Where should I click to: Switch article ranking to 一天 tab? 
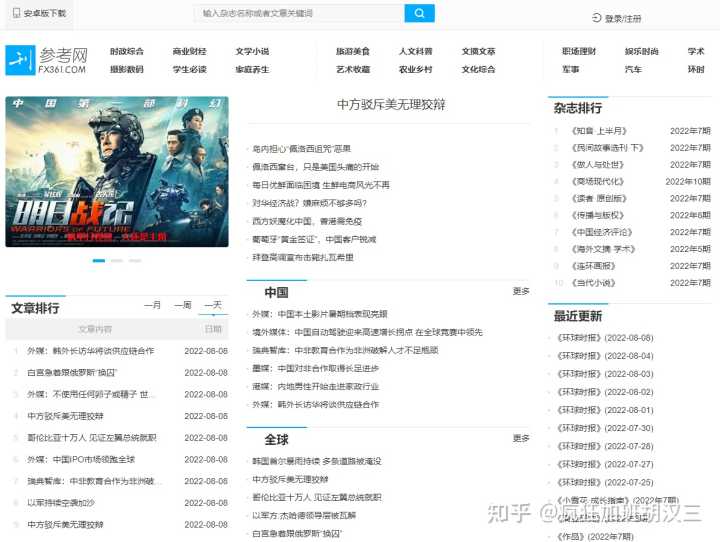point(213,305)
